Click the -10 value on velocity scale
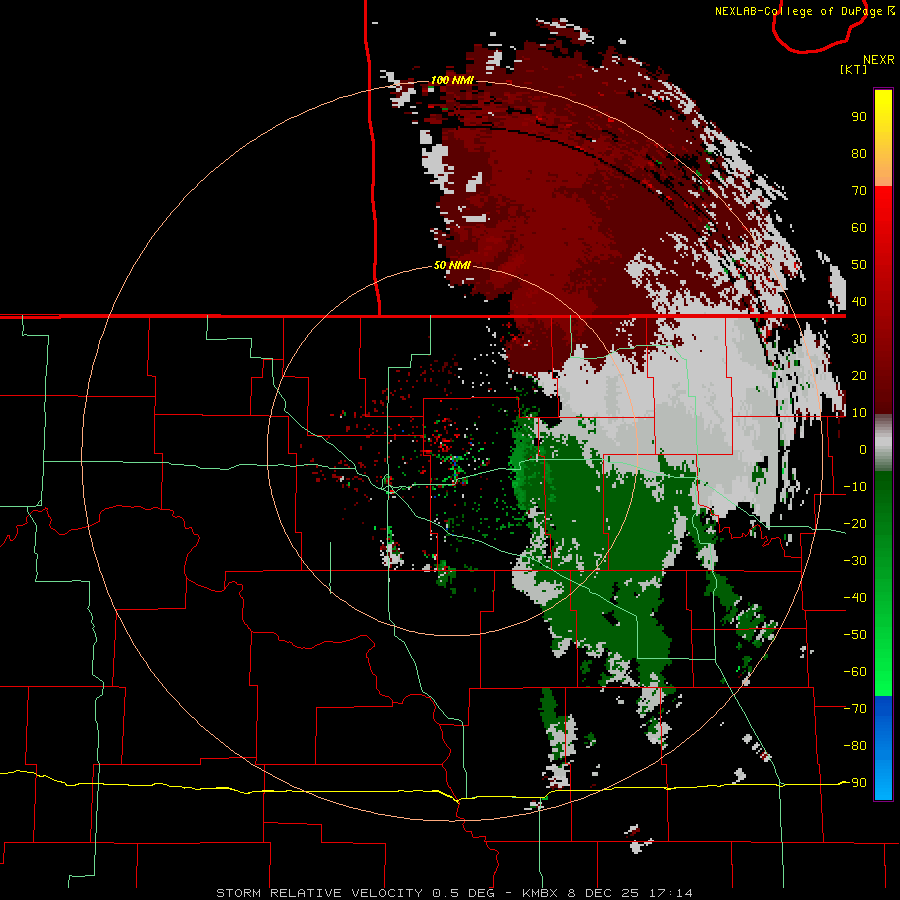 point(855,487)
